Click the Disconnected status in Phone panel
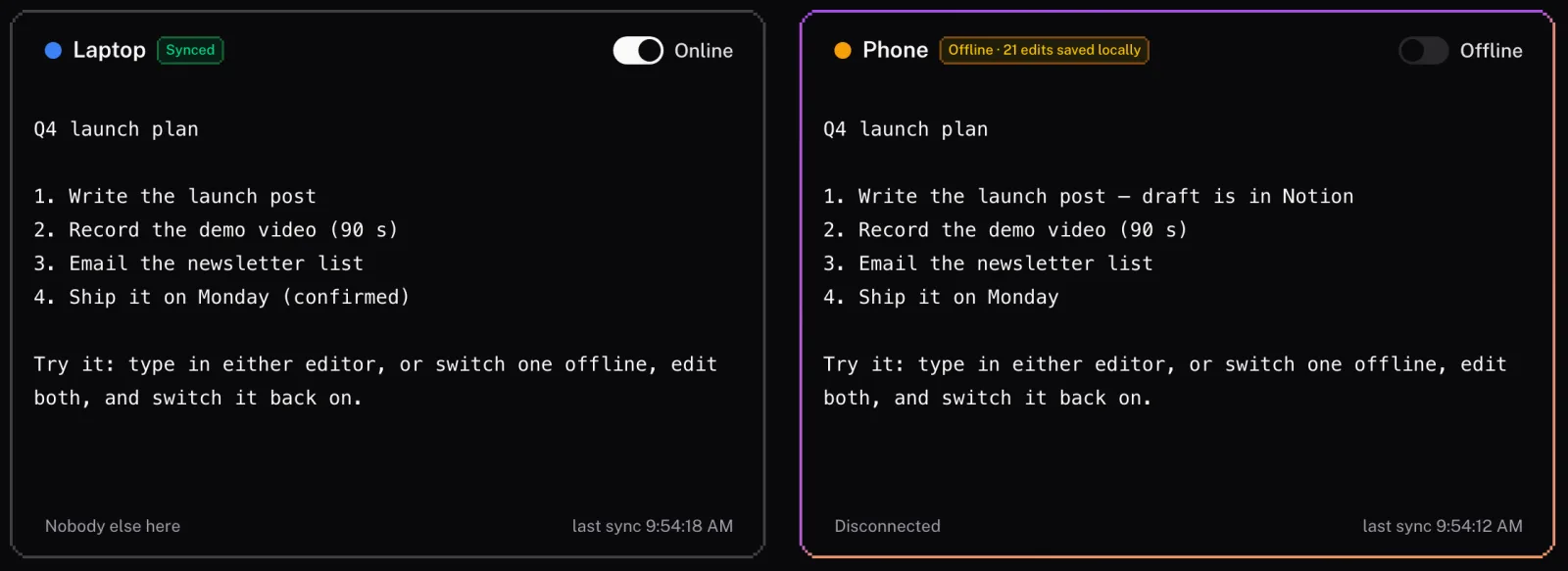Viewport: 1568px width, 571px height. point(887,526)
